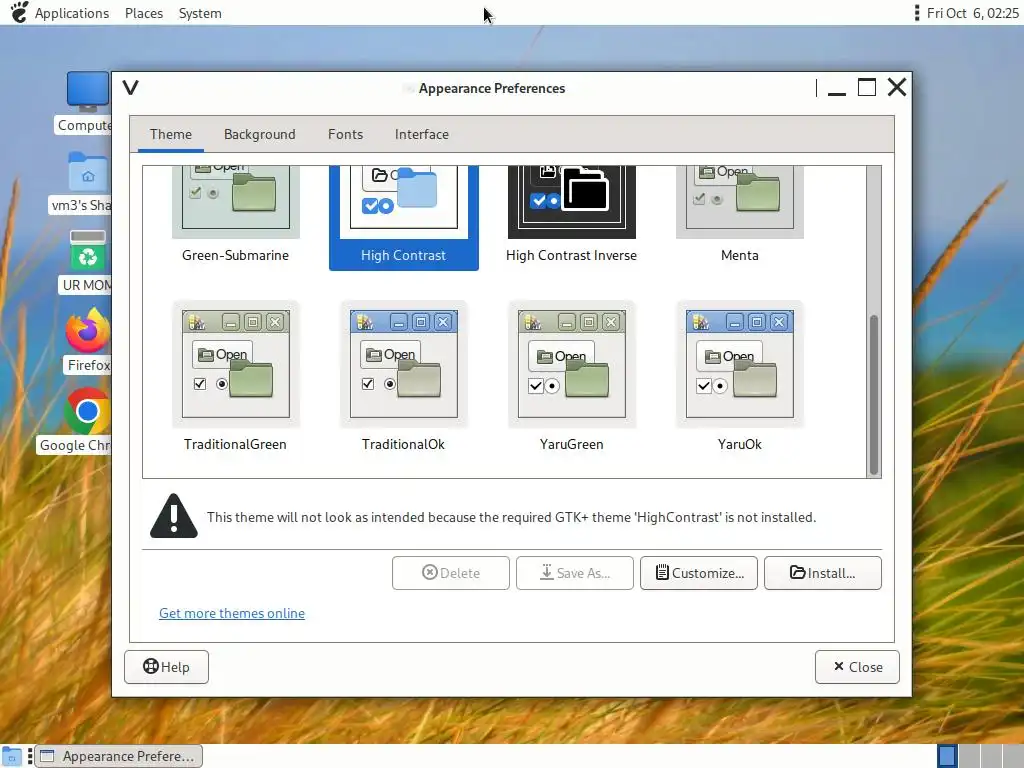1024x768 pixels.
Task: Launch Google Chrome from the desktop
Action: (x=88, y=411)
